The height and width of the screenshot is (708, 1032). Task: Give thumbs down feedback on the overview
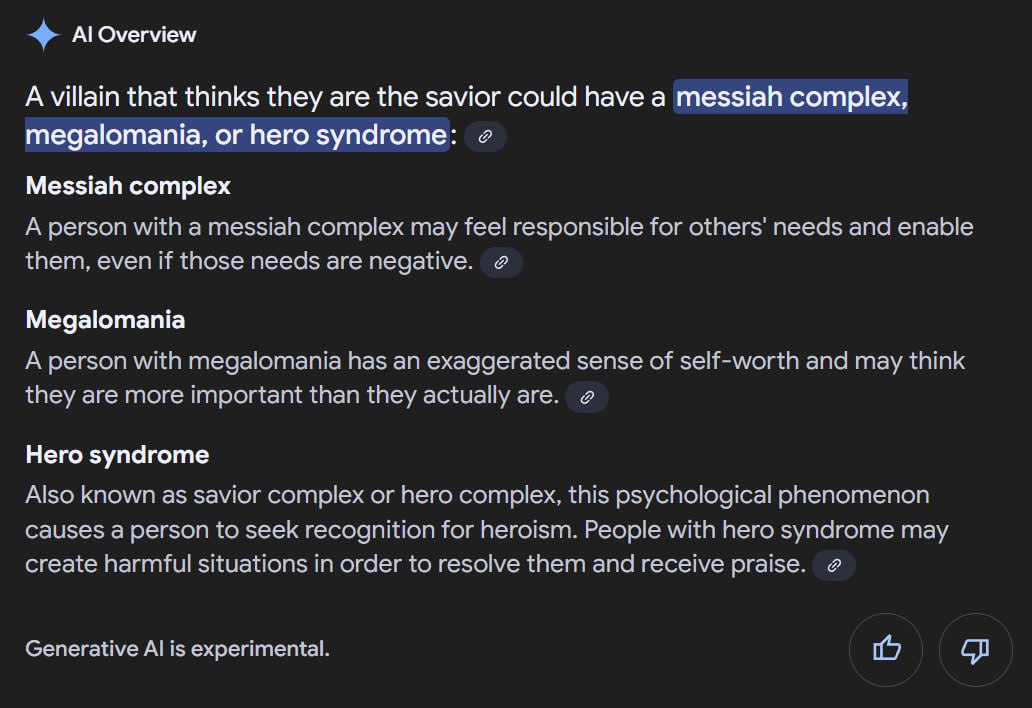tap(975, 649)
